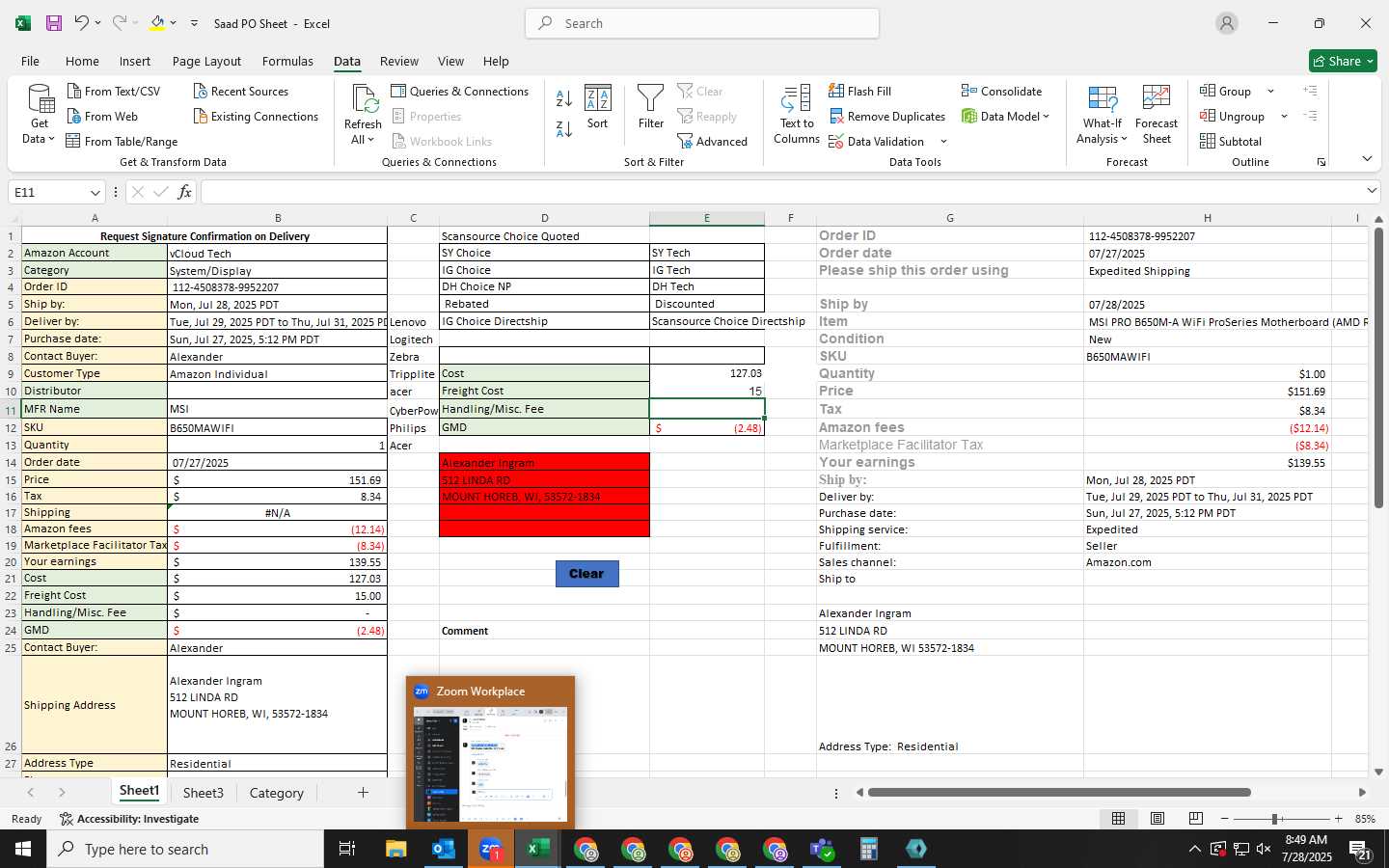Open the Ungroup dropdown arrow
This screenshot has width=1389, height=868.
(1284, 117)
